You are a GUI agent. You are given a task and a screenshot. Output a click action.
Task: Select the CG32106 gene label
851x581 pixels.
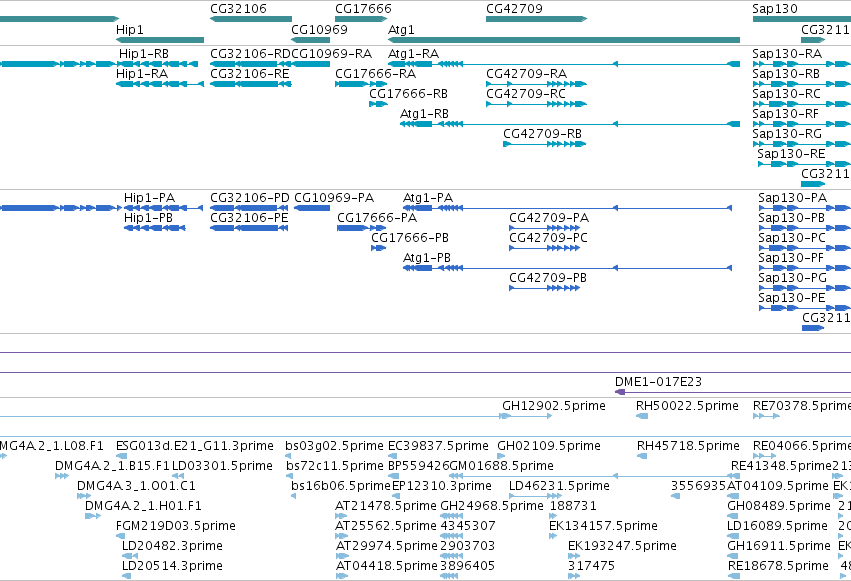[238, 9]
